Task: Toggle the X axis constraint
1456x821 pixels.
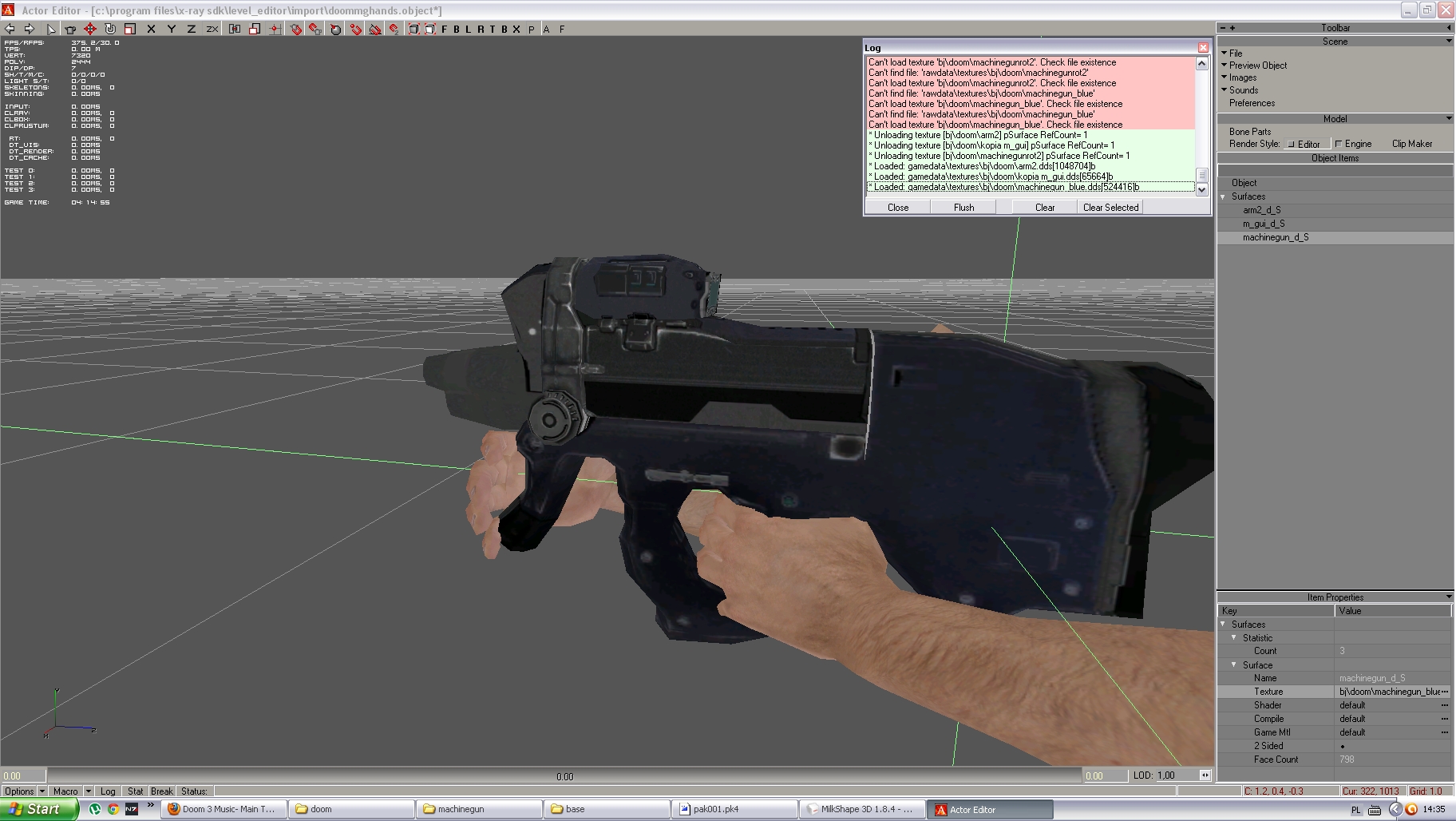Action: [x=151, y=29]
